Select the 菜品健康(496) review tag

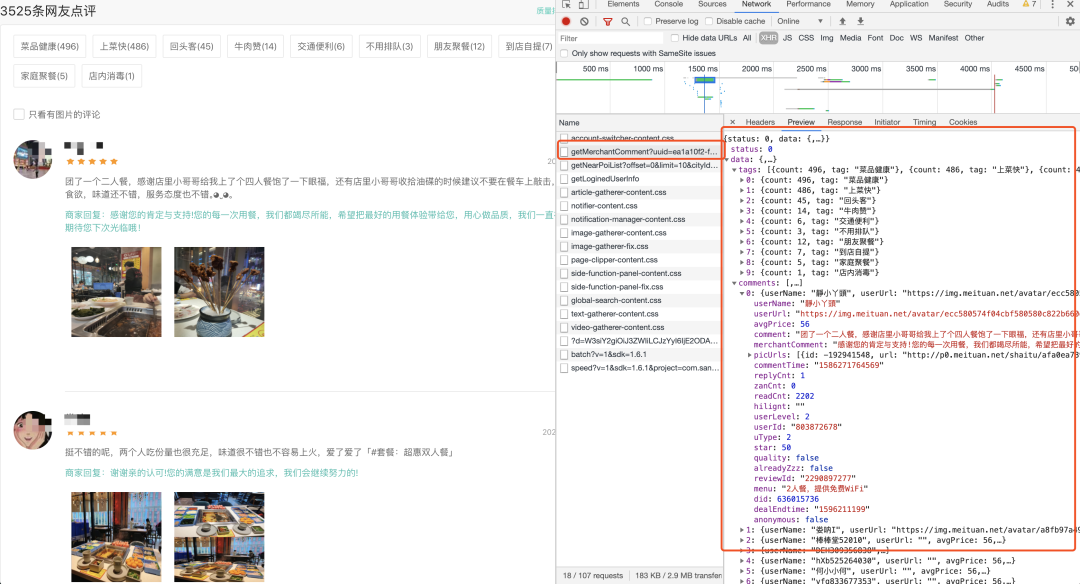click(50, 46)
